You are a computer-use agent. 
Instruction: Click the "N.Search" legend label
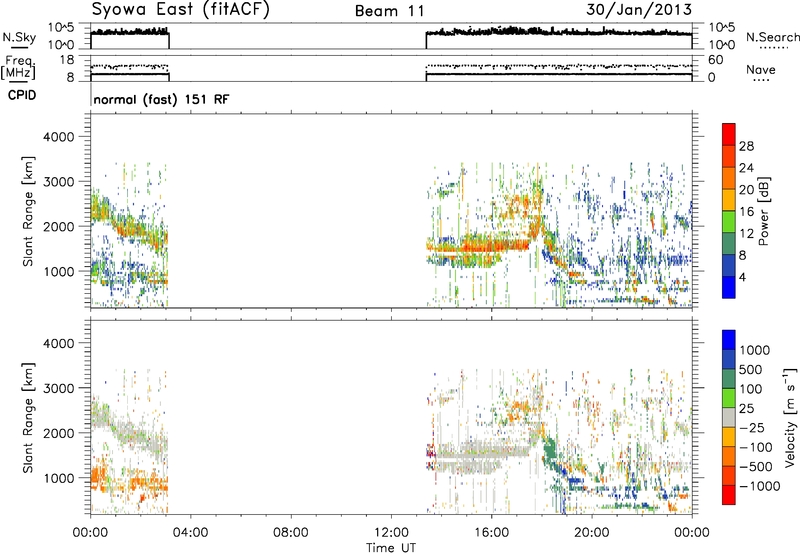pyautogui.click(x=773, y=37)
